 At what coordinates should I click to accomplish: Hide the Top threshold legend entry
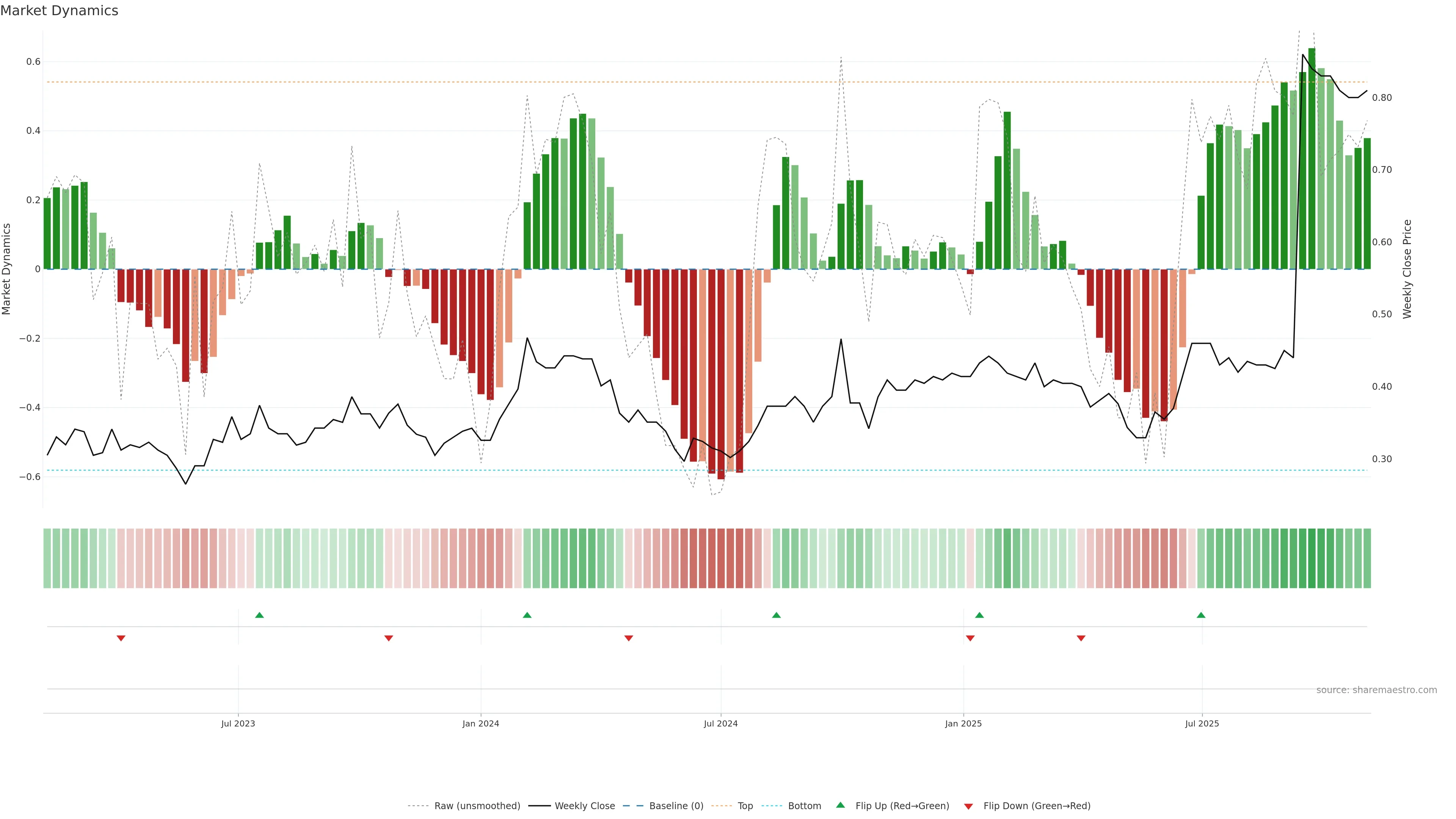tap(745, 806)
